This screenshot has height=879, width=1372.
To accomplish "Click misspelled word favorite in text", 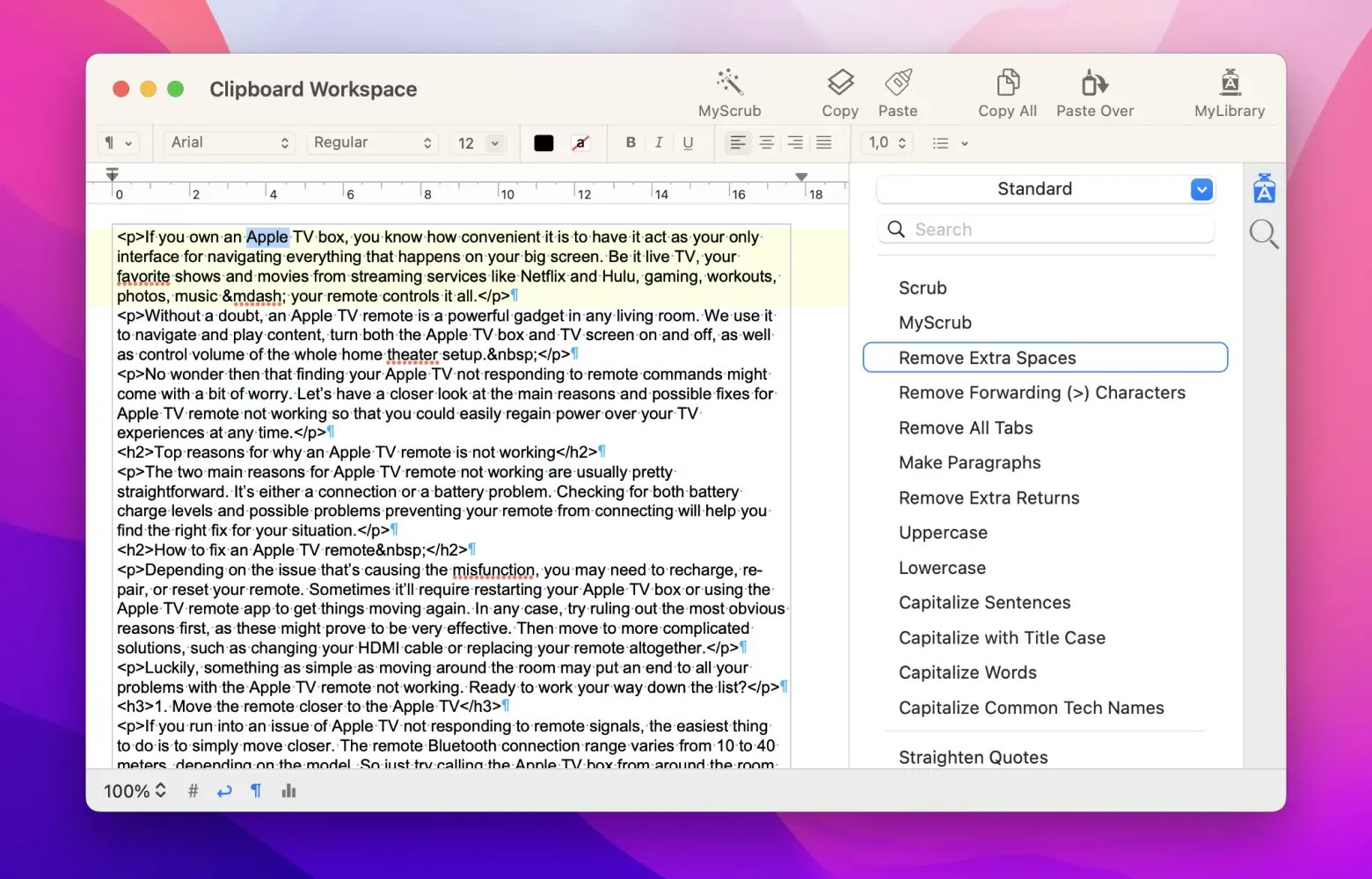I will pyautogui.click(x=143, y=276).
